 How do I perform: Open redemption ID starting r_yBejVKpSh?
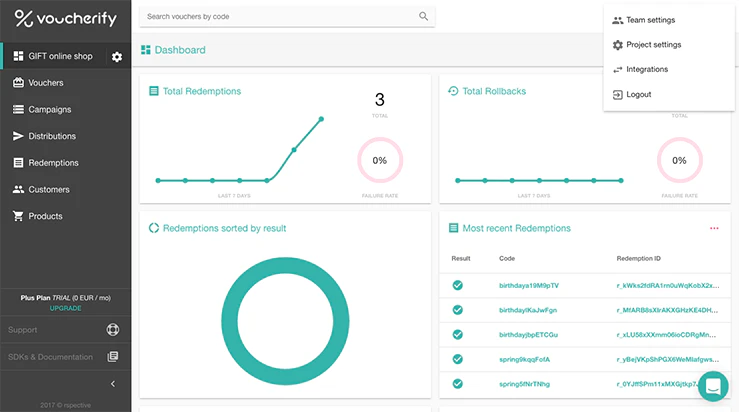click(x=668, y=359)
